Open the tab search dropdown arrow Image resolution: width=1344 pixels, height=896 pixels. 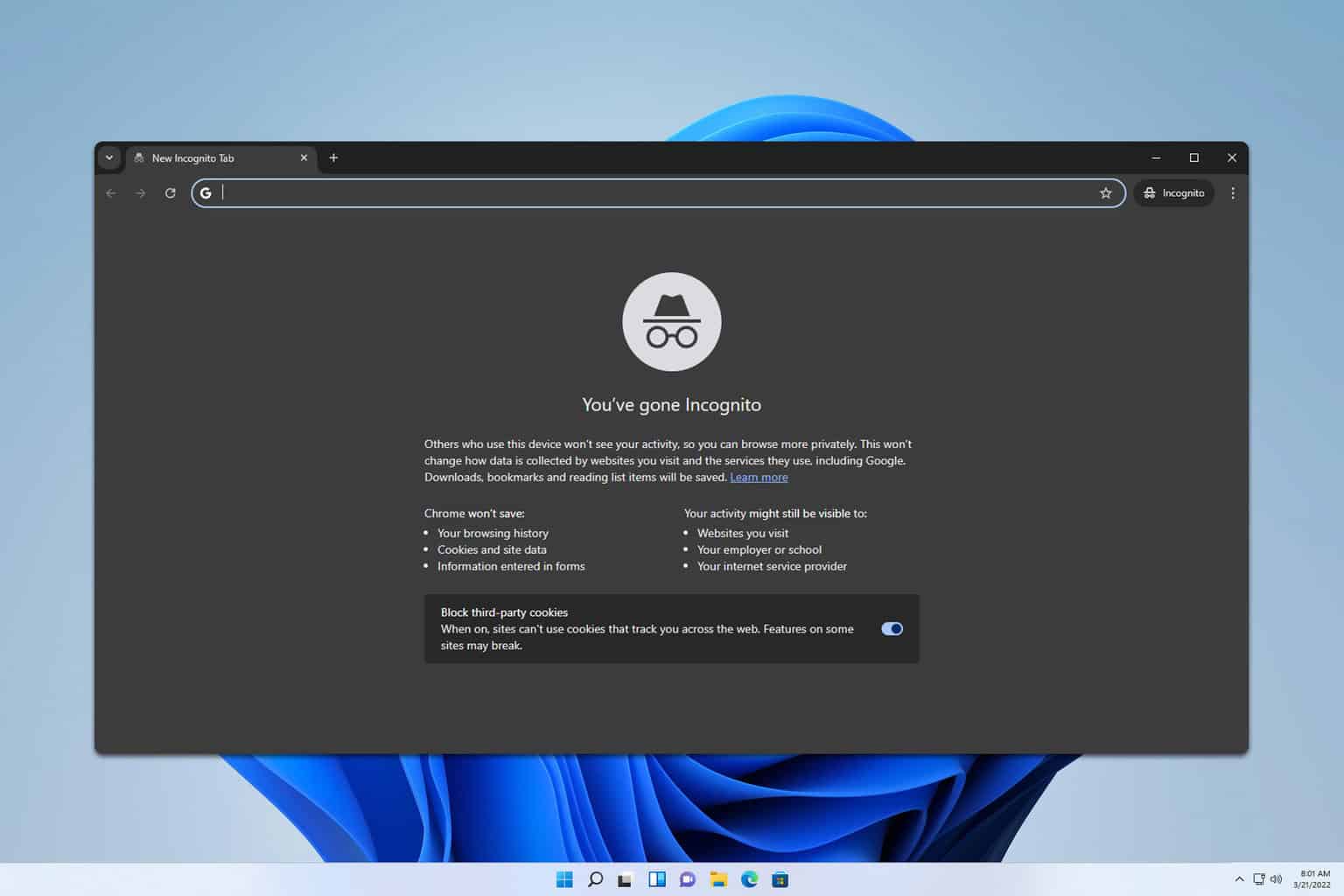pyautogui.click(x=109, y=157)
